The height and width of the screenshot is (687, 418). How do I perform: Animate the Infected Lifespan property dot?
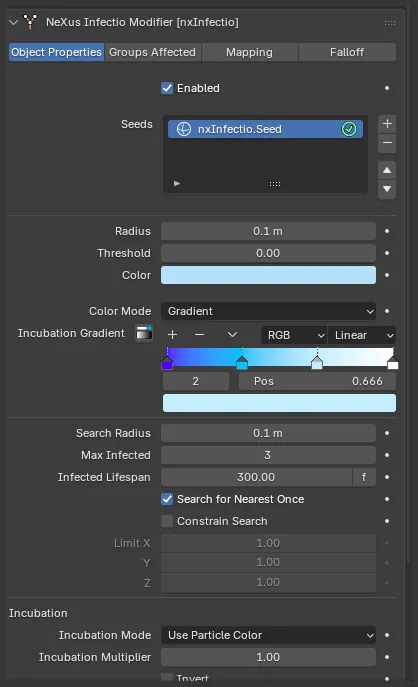(x=387, y=477)
